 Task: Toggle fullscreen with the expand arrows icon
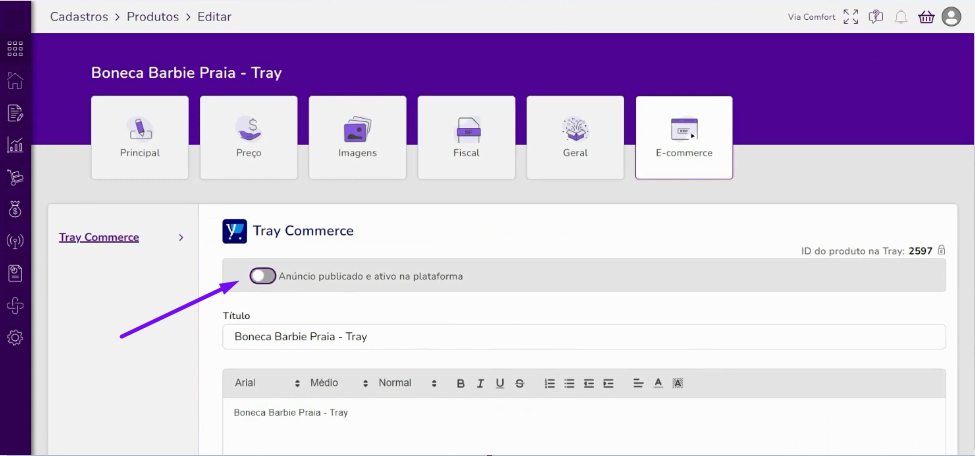(851, 17)
